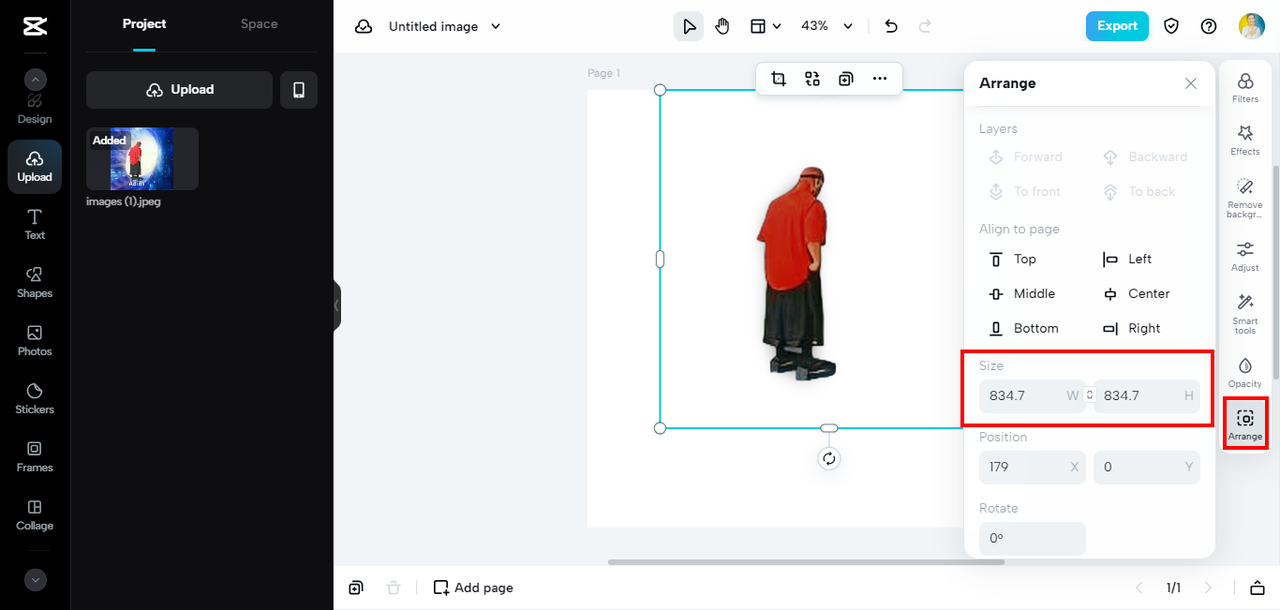Screen dimensions: 1280x610
Task: Align image to Middle of page
Action: pyautogui.click(x=1021, y=294)
